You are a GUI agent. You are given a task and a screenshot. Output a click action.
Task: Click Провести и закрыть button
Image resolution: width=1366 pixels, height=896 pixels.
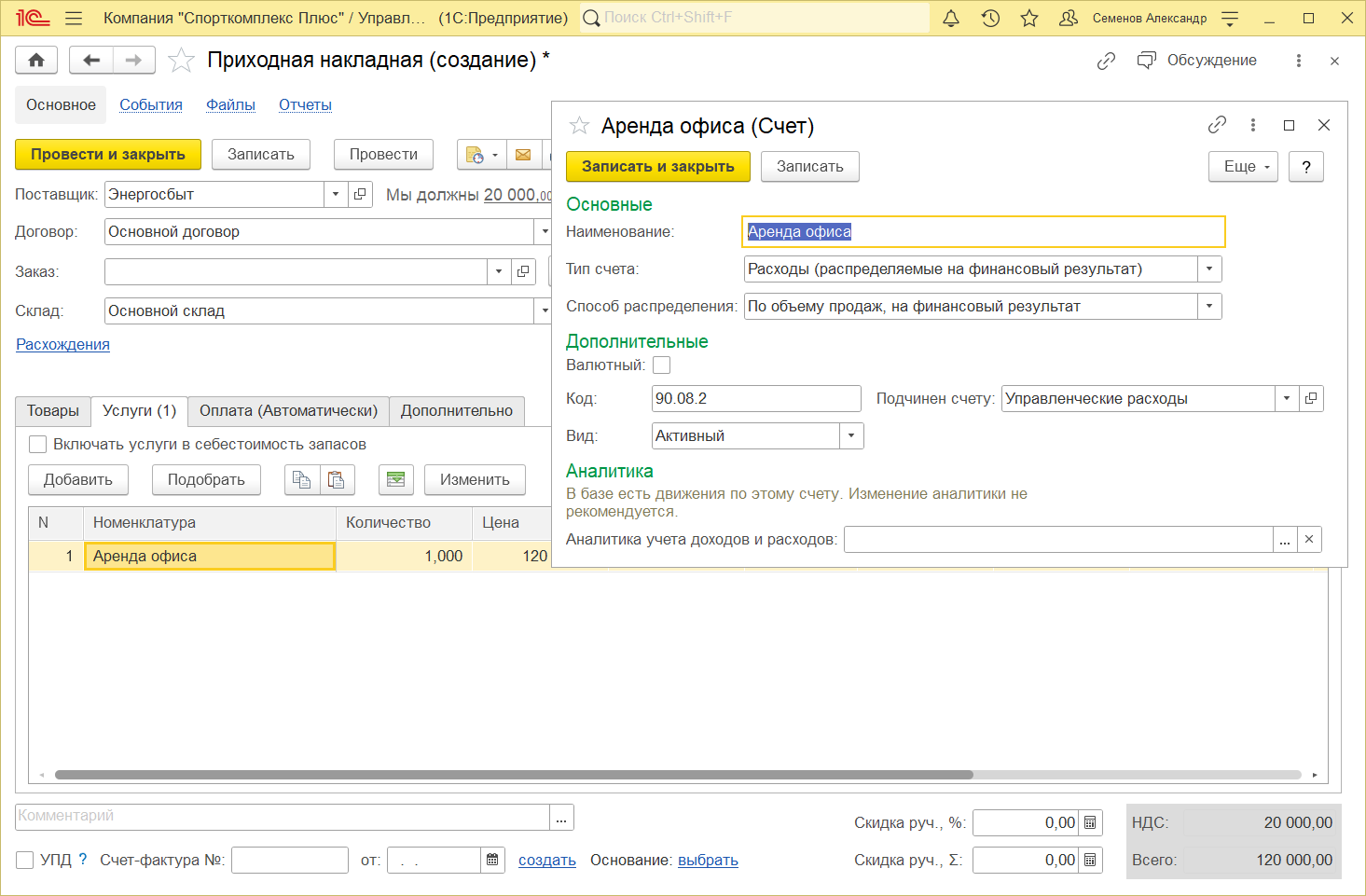click(x=108, y=155)
